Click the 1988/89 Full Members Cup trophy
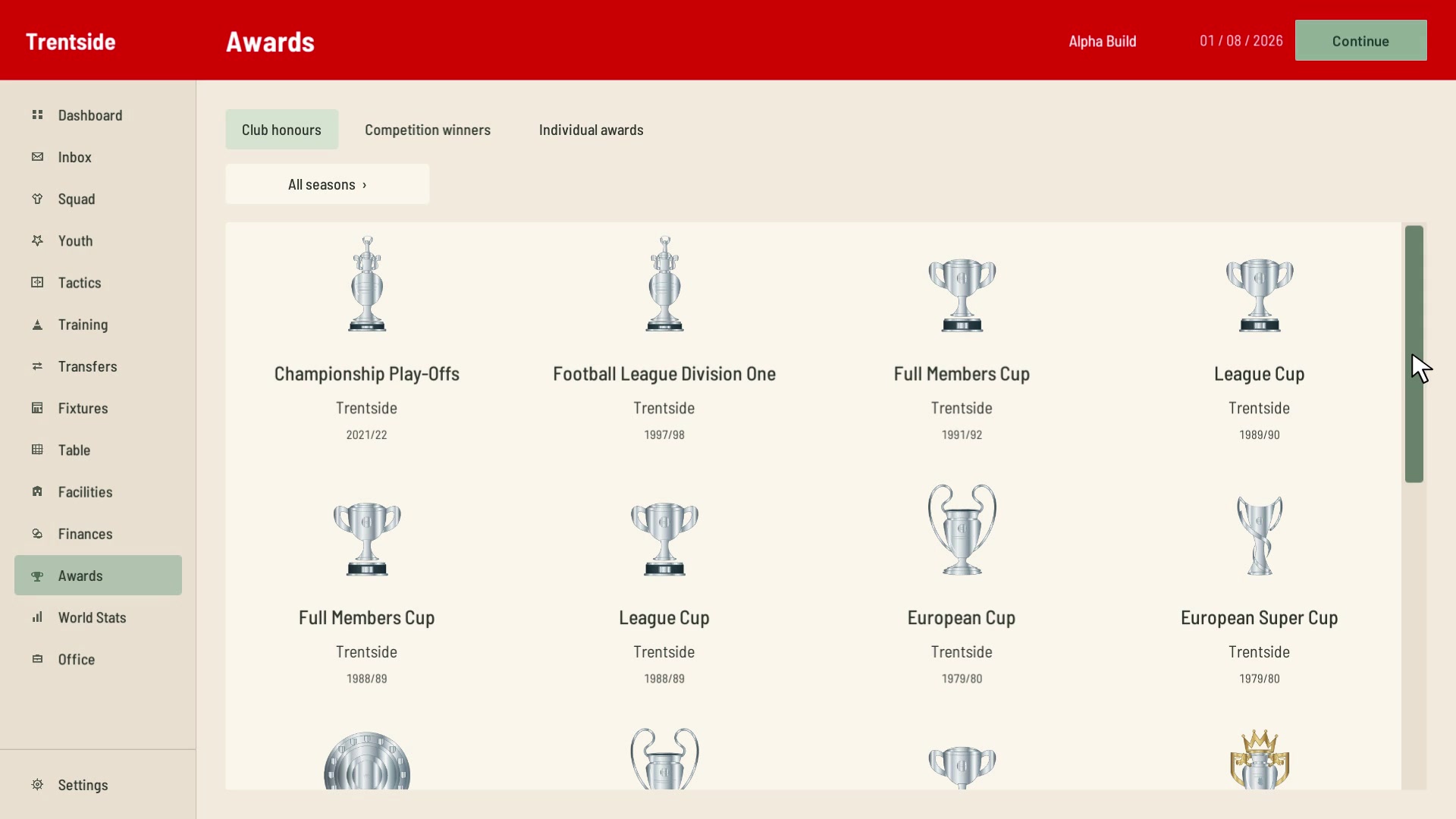The height and width of the screenshot is (819, 1456). click(x=367, y=538)
